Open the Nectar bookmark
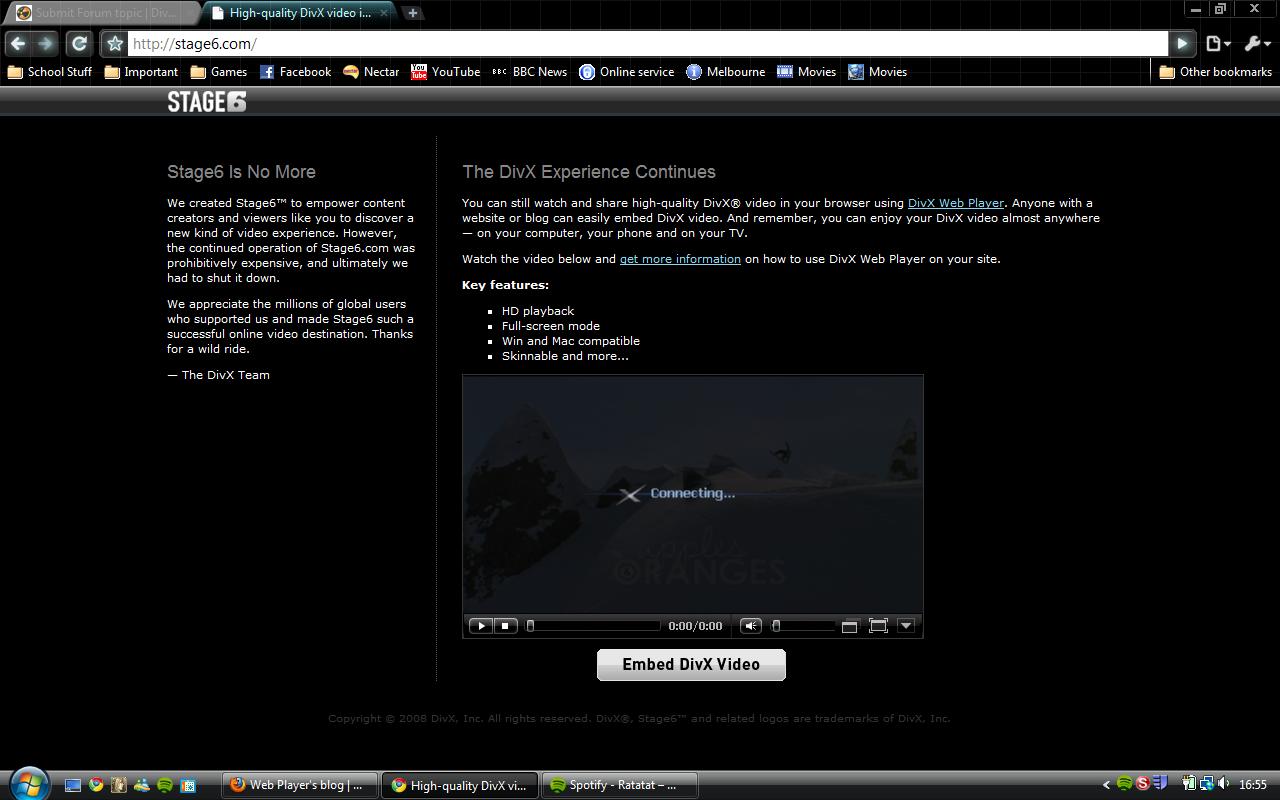This screenshot has width=1280, height=800. click(371, 72)
